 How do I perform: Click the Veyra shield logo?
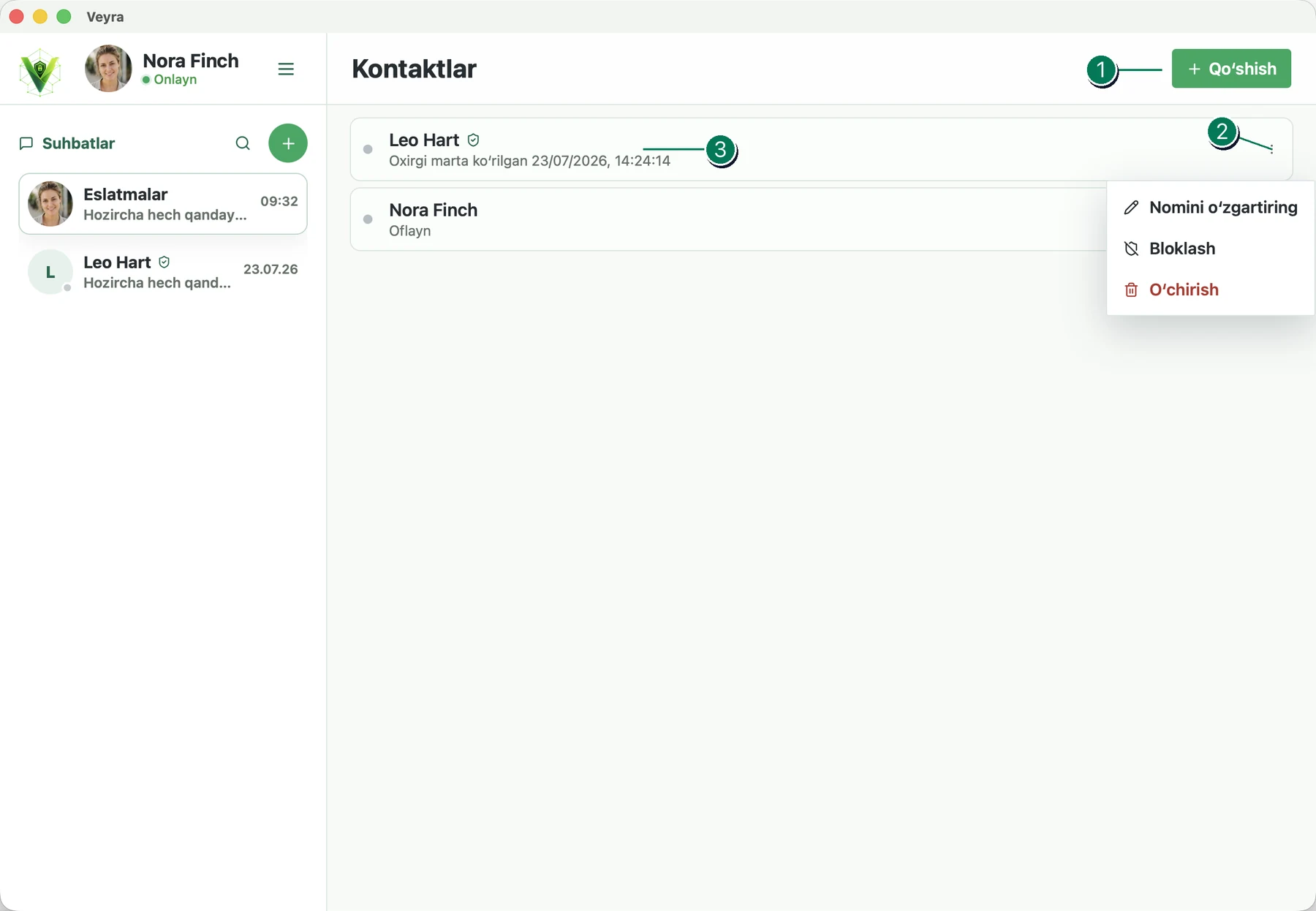coord(40,71)
